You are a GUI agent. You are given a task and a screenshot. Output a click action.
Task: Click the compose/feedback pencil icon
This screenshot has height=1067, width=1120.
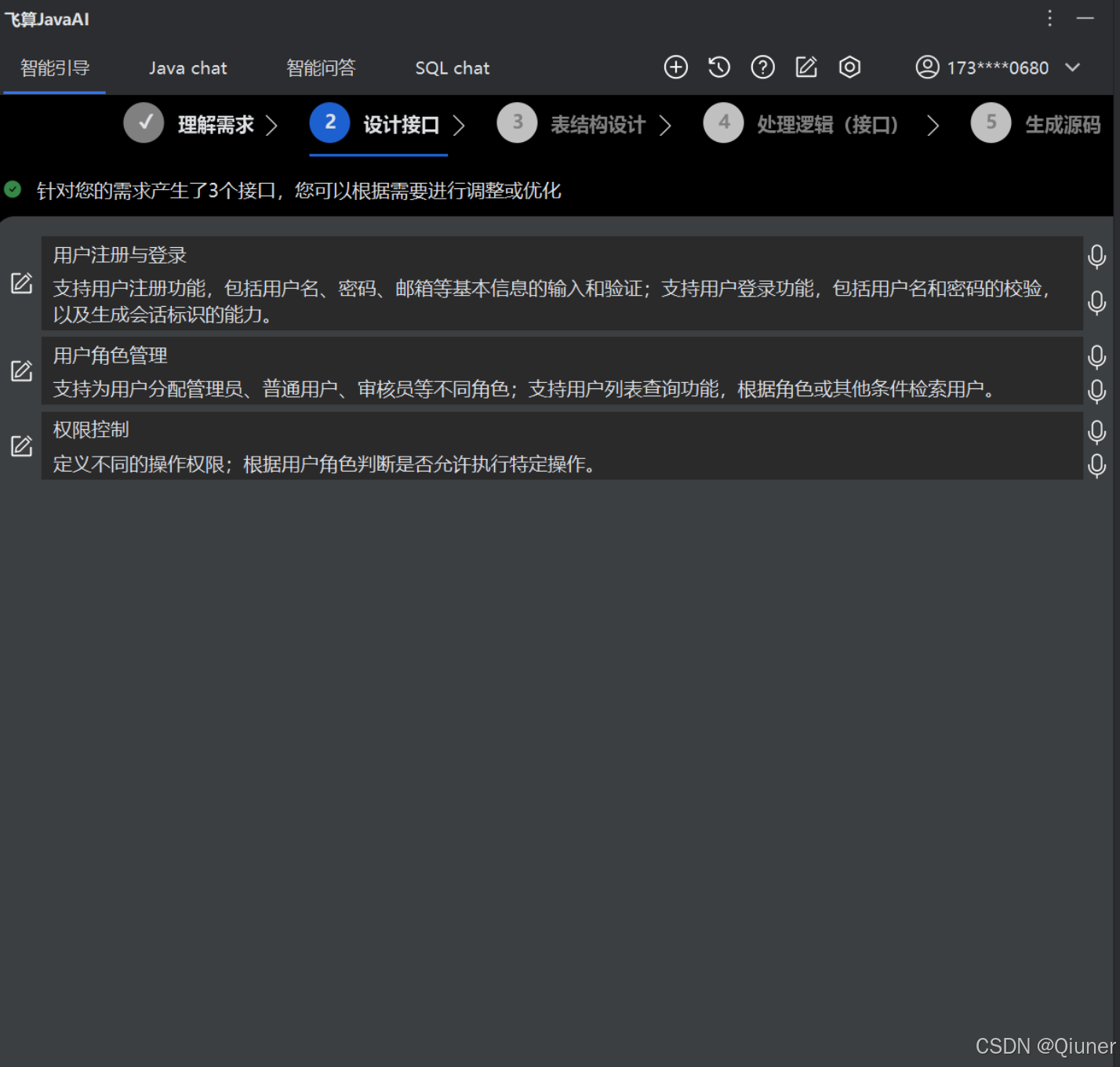805,67
